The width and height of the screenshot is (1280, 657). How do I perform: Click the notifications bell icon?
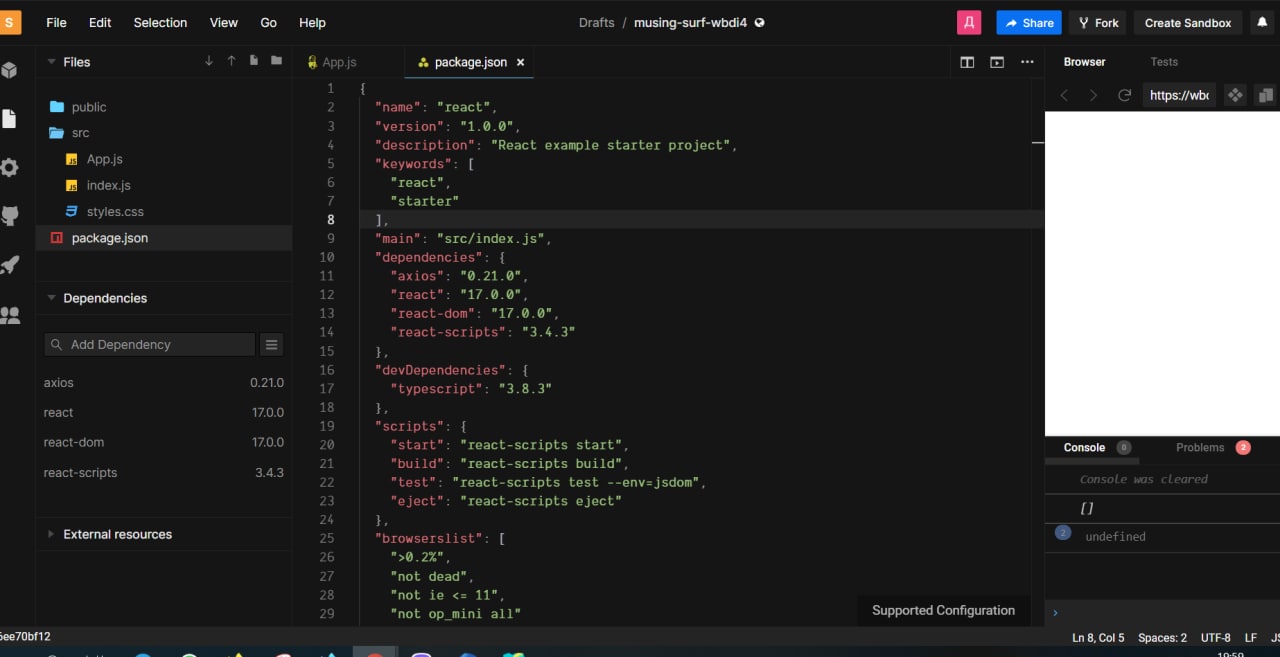pos(1262,22)
